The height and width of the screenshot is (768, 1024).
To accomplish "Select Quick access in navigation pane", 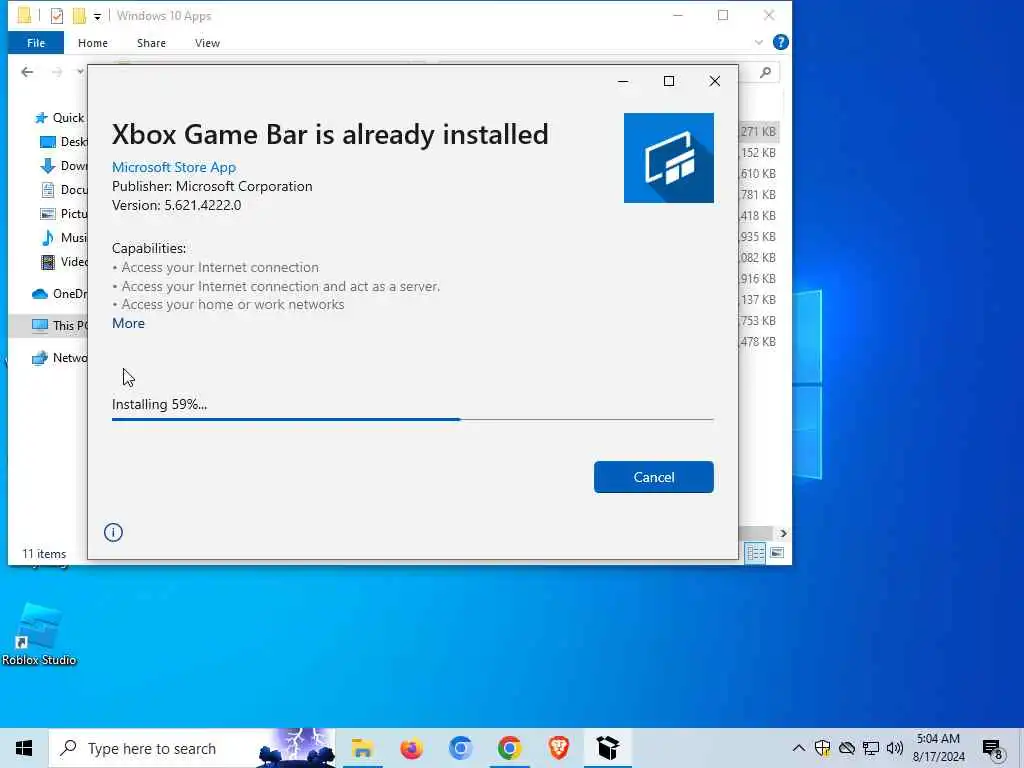I will [x=60, y=118].
